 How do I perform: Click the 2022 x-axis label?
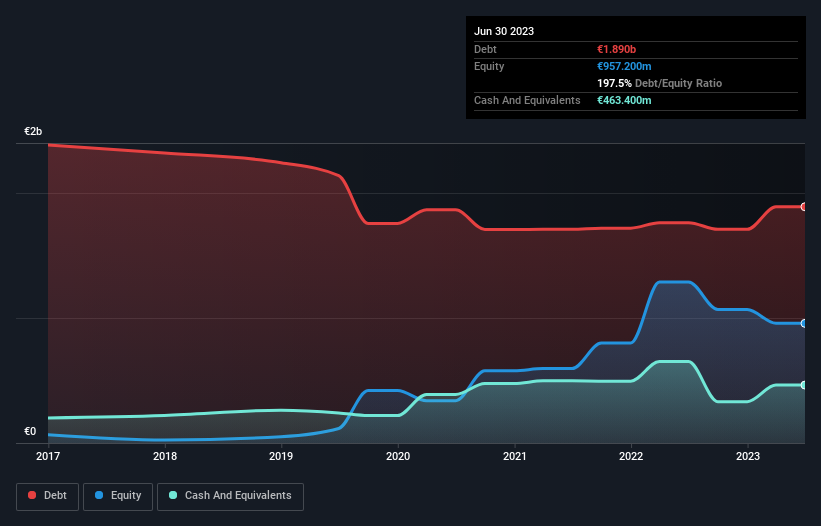(631, 456)
